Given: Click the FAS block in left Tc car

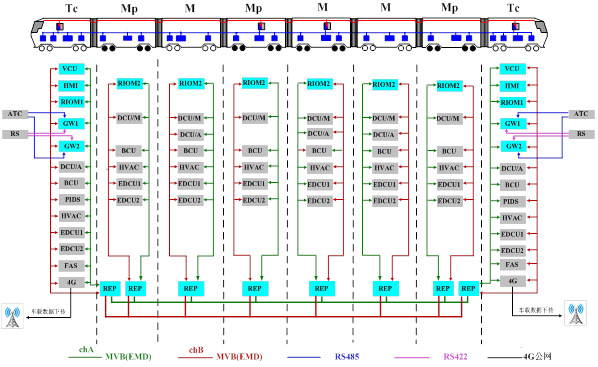Looking at the screenshot, I should pos(71,266).
